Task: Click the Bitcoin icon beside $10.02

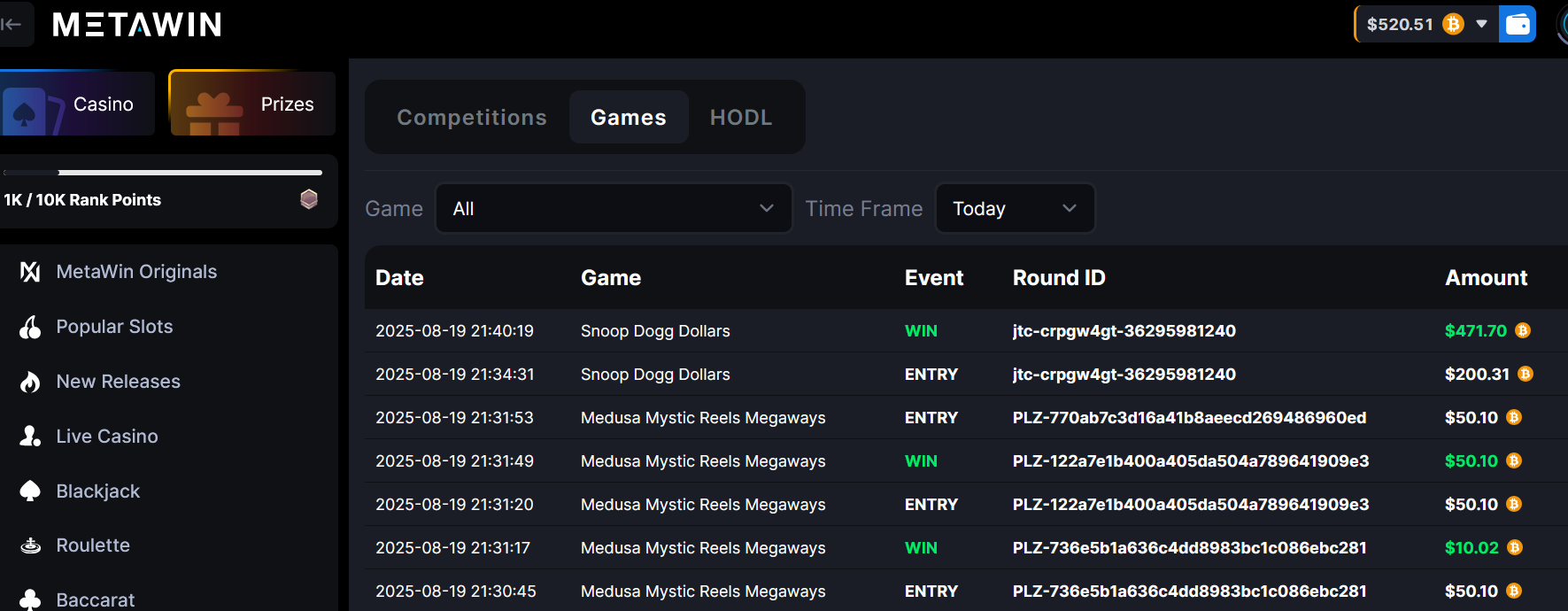Action: click(1515, 547)
